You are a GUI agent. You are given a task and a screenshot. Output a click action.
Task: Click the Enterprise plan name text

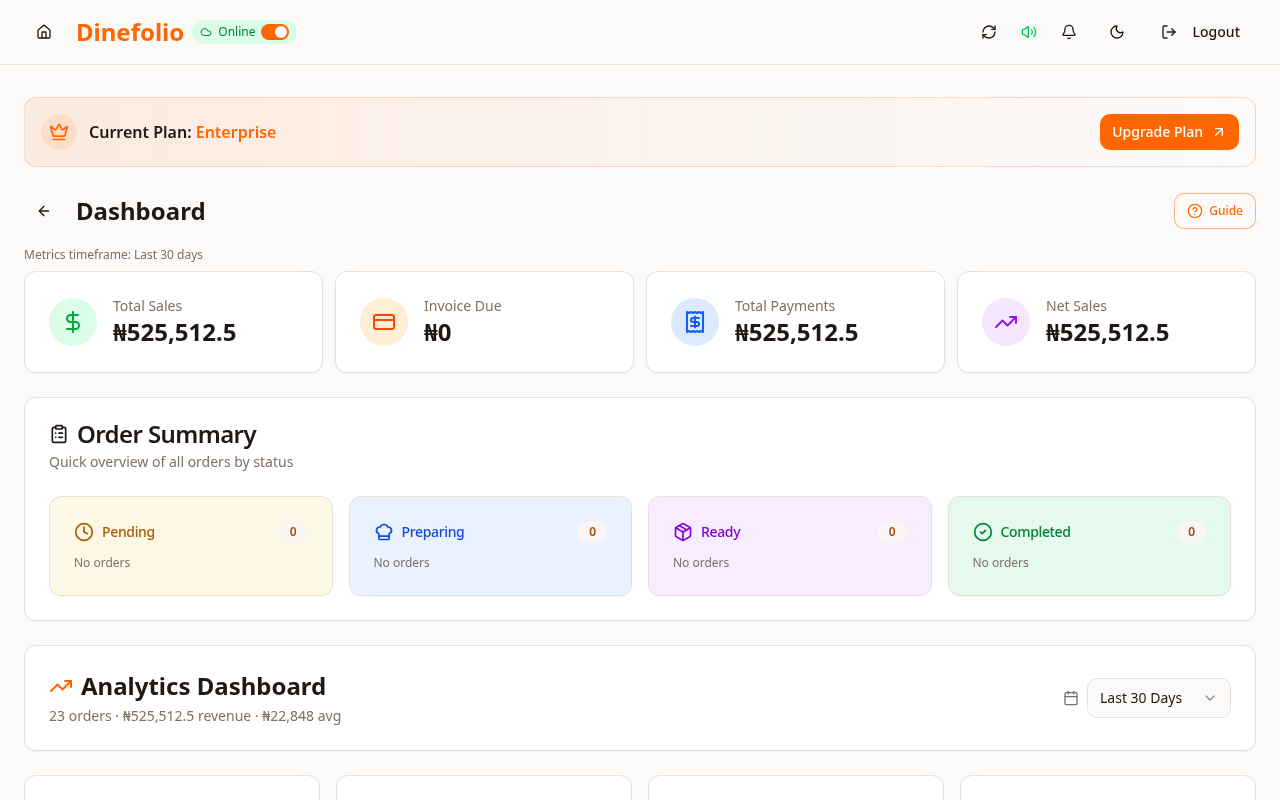tap(236, 132)
